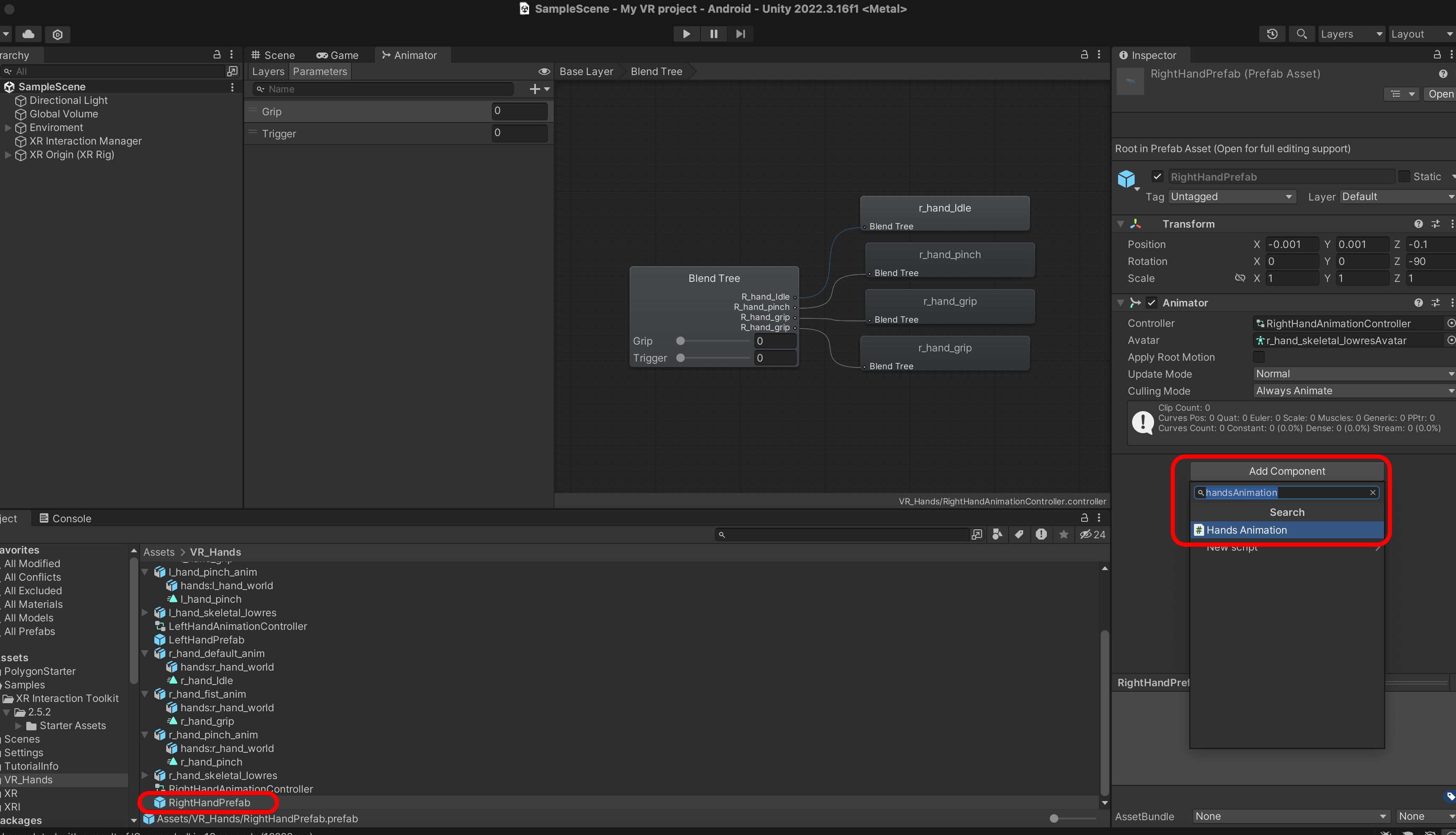
Task: Switch to the Game tab
Action: tap(338, 55)
